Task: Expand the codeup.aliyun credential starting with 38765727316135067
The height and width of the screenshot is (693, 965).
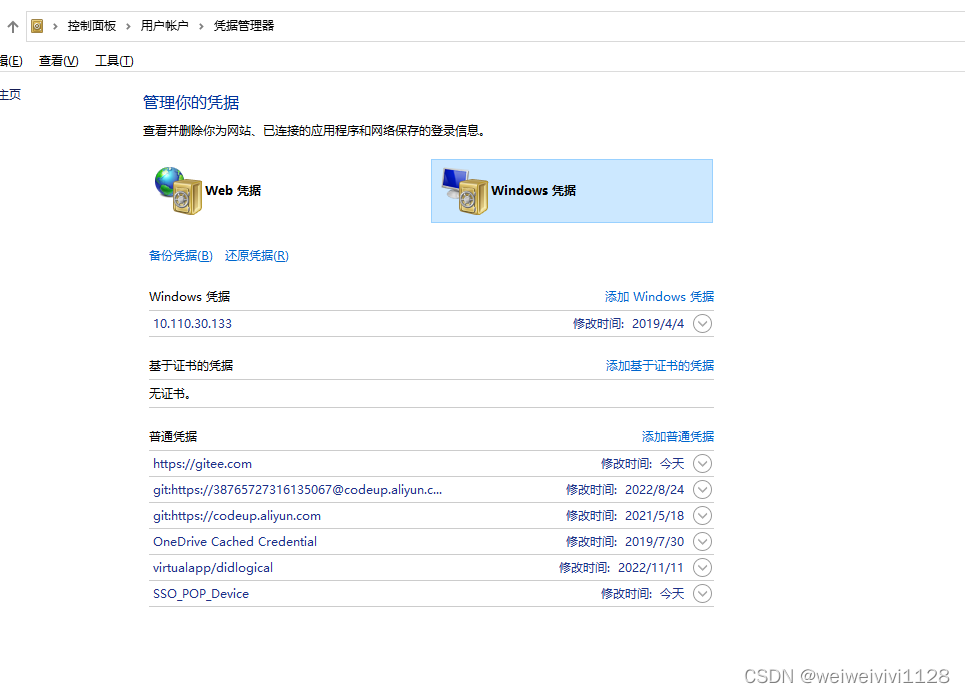Action: [x=702, y=489]
